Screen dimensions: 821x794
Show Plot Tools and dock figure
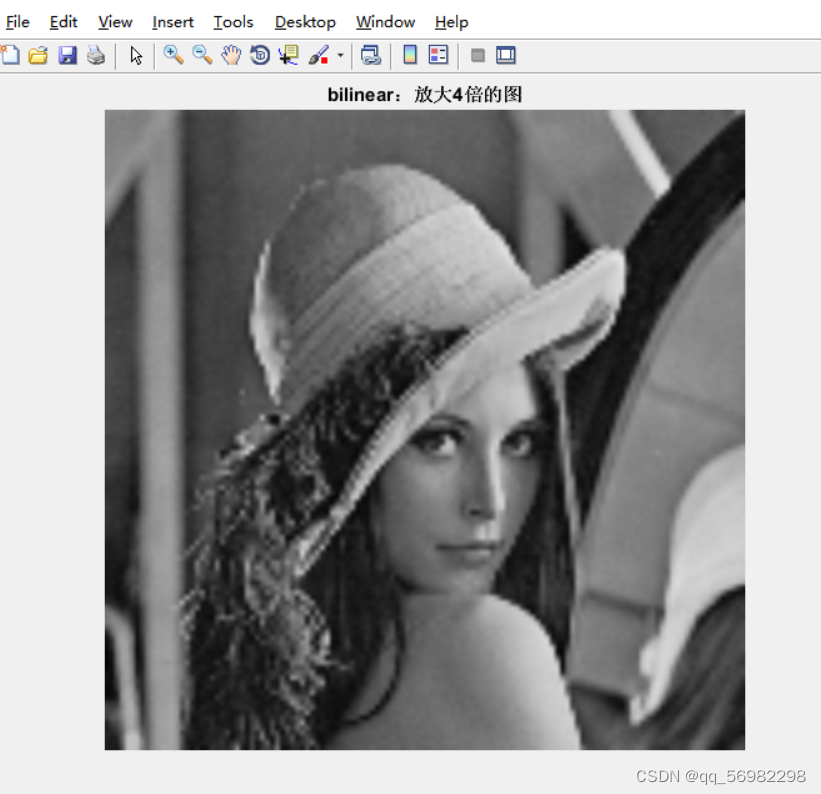coord(506,55)
